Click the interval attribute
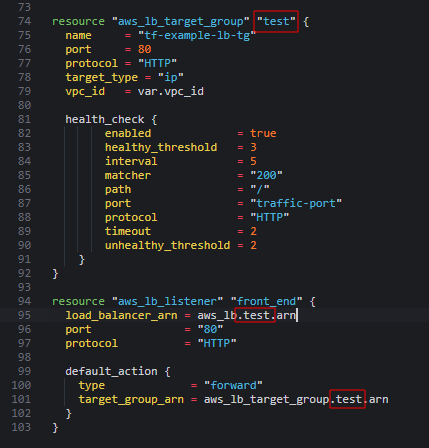The image size is (429, 448). click(131, 161)
